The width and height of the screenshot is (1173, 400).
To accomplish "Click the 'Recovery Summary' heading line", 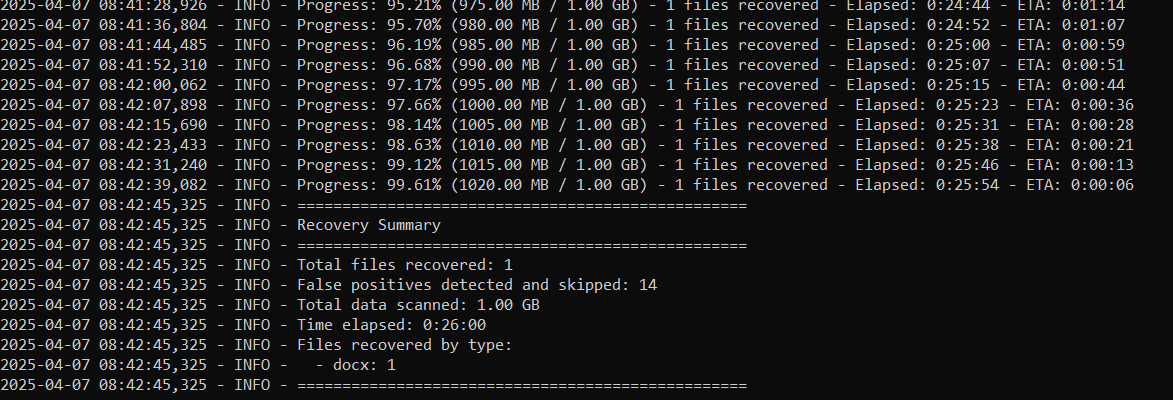I will coord(368,225).
